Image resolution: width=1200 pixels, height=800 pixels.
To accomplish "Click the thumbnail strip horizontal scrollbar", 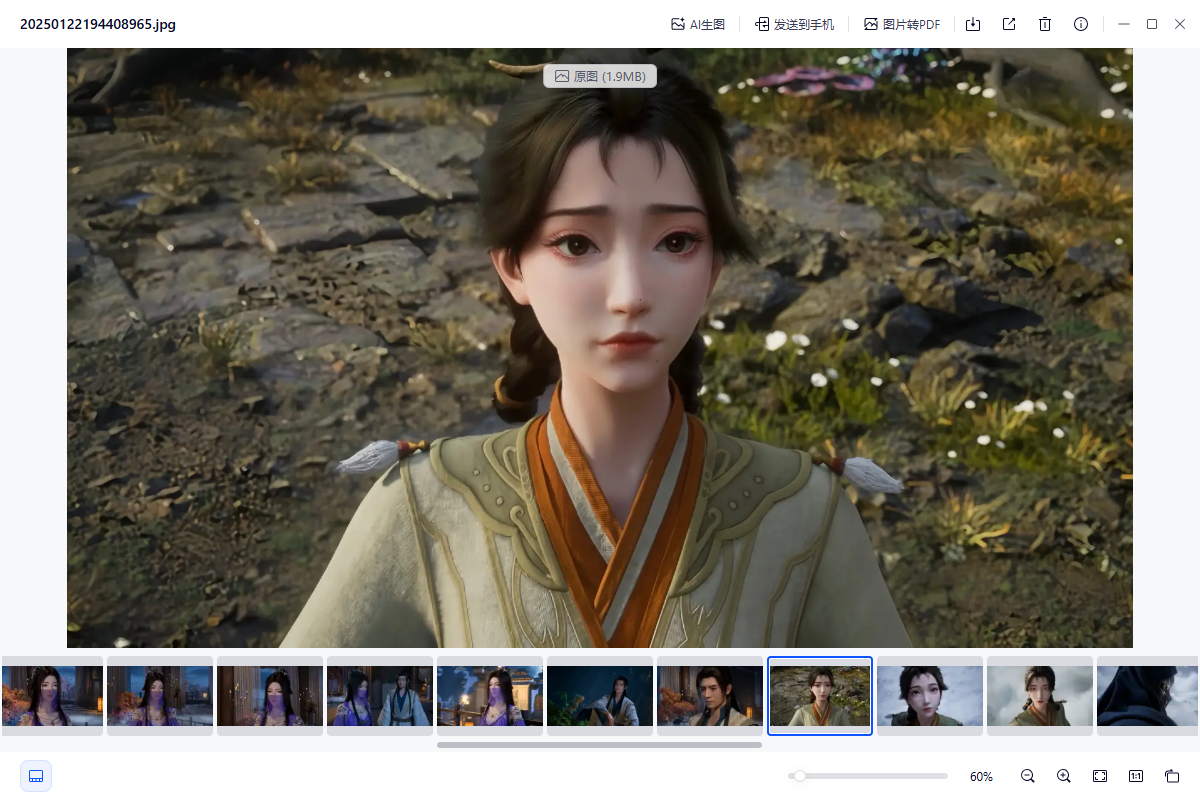I will pos(599,744).
